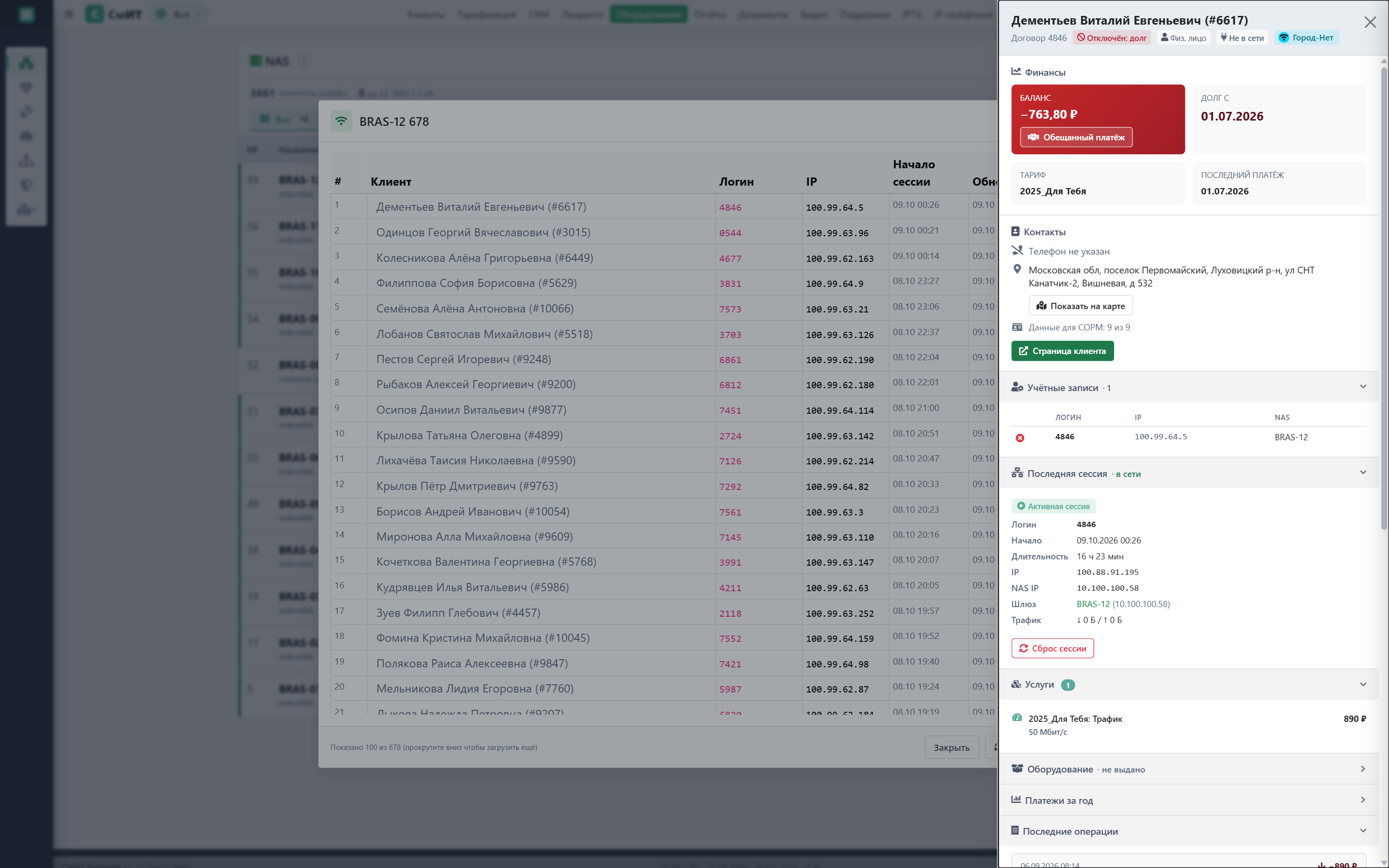1389x868 pixels.
Task: Click the speedometer icon of Трафик service
Action: [x=1017, y=718]
